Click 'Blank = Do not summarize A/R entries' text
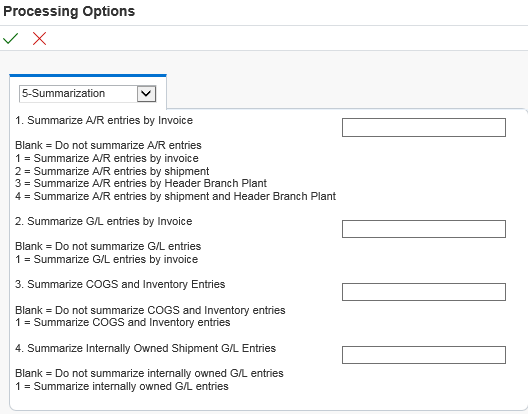 point(108,145)
